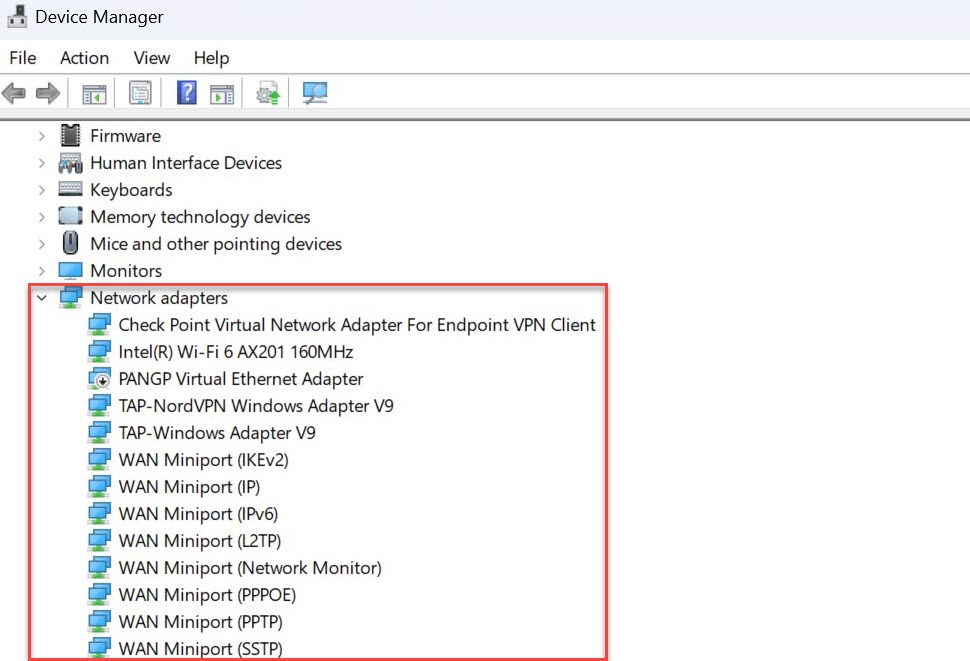Select the Keyboards label
This screenshot has height=661, width=970.
click(131, 190)
